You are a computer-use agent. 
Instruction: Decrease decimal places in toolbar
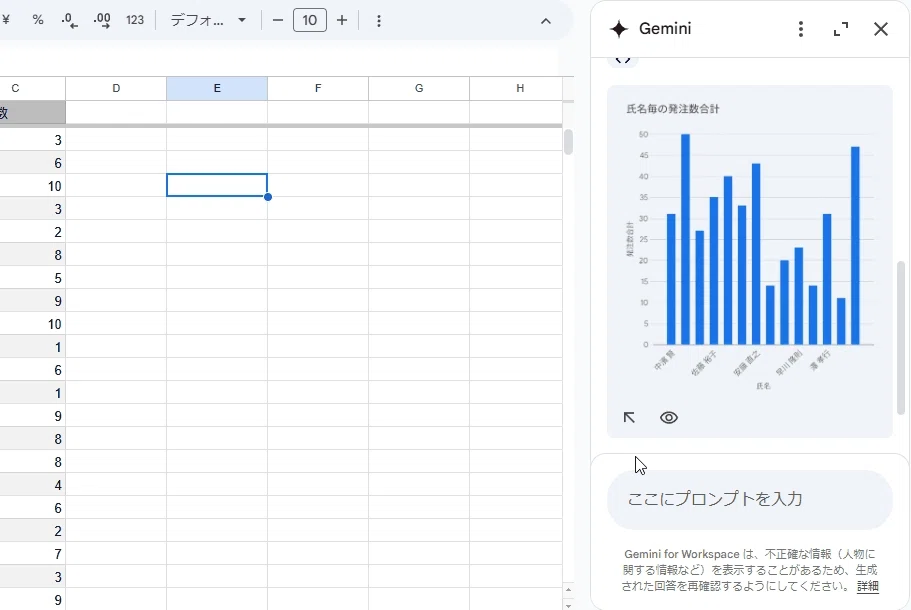pos(69,20)
